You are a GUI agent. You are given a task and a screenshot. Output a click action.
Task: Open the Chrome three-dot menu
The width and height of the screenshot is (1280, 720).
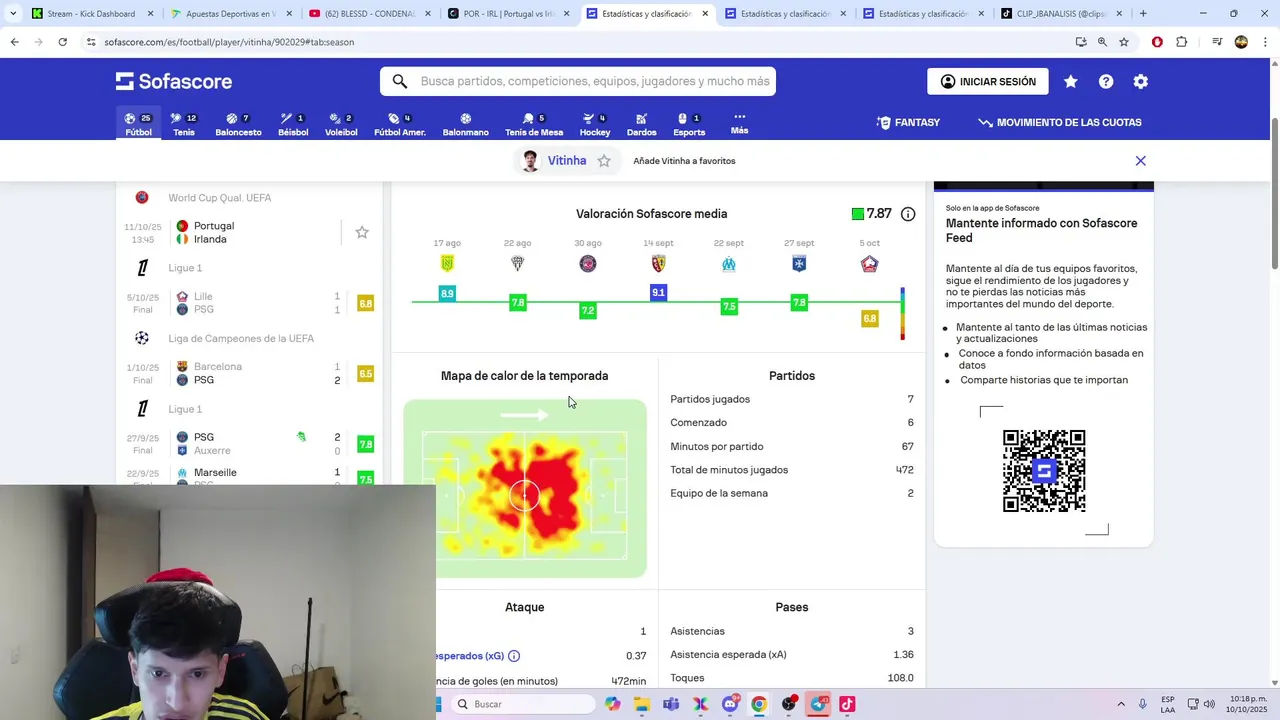click(x=1265, y=42)
